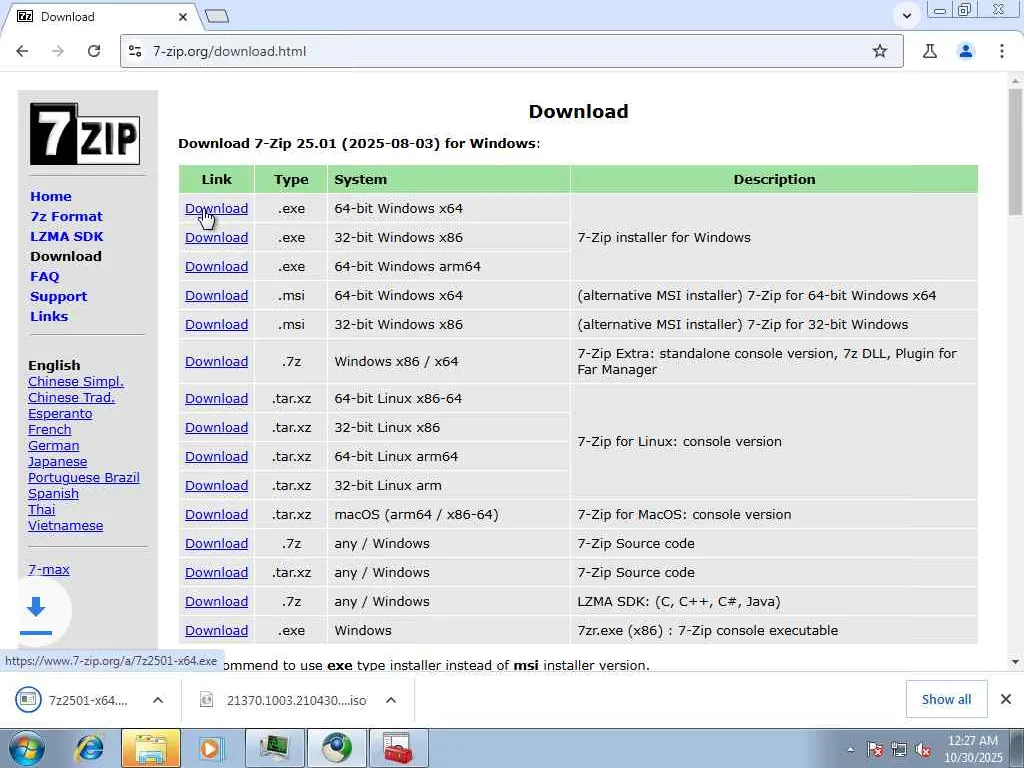This screenshot has height=768, width=1024.
Task: Open the 7z2501-x64 downloaded file
Action: (x=73, y=700)
